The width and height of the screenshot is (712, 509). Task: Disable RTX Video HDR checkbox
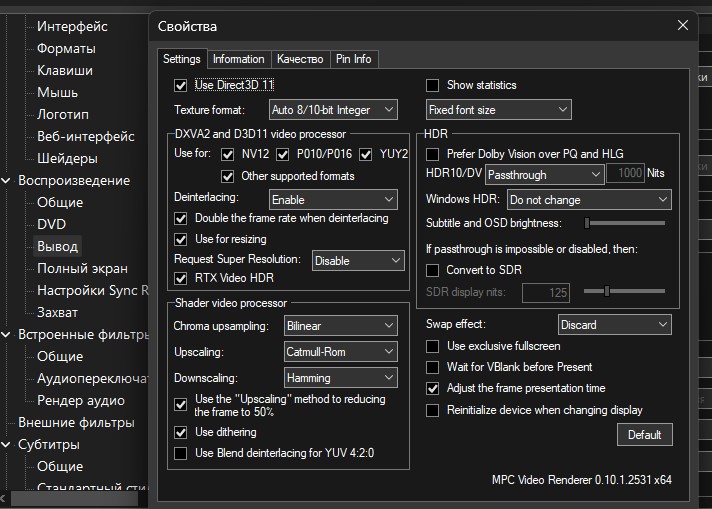point(181,278)
